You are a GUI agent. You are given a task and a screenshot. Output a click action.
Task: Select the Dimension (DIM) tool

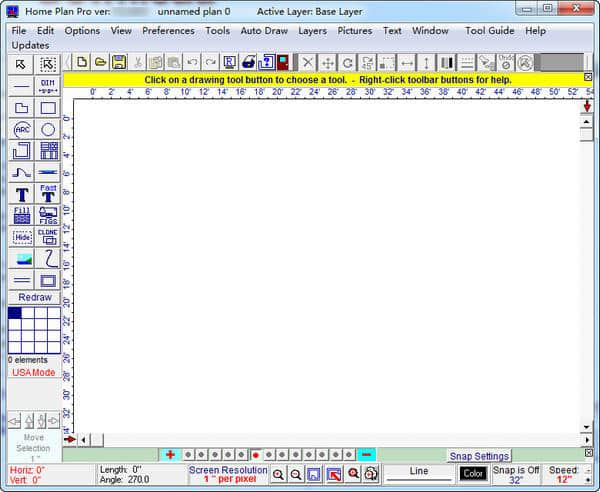coord(47,86)
